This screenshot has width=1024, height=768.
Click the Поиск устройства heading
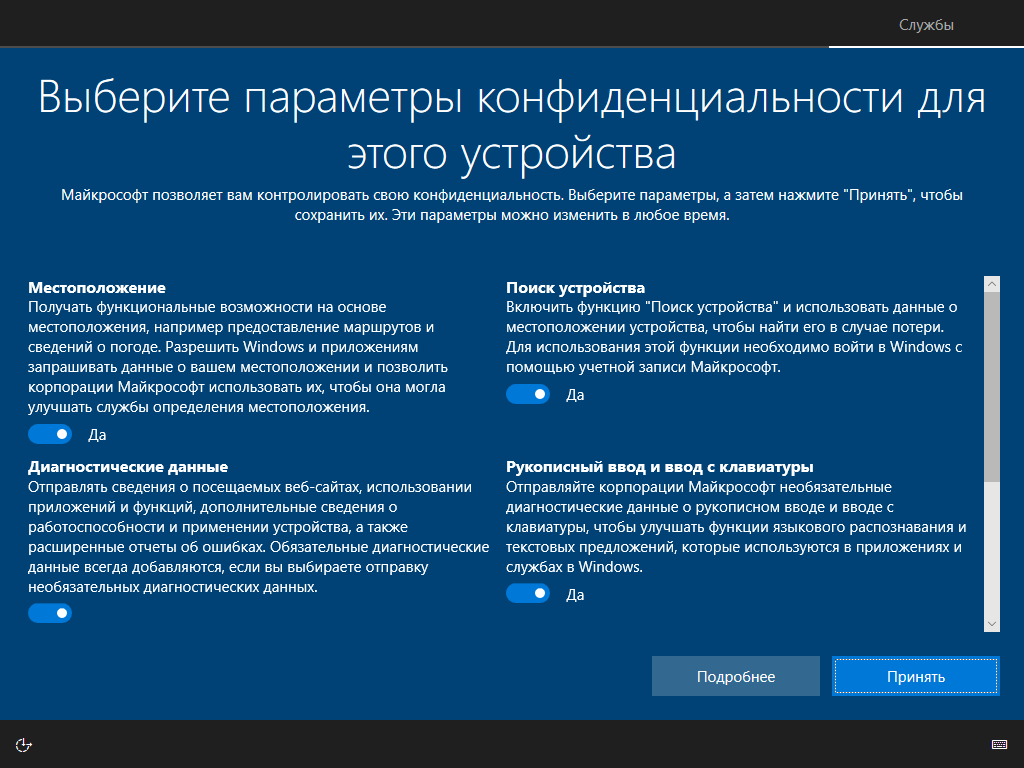(575, 288)
